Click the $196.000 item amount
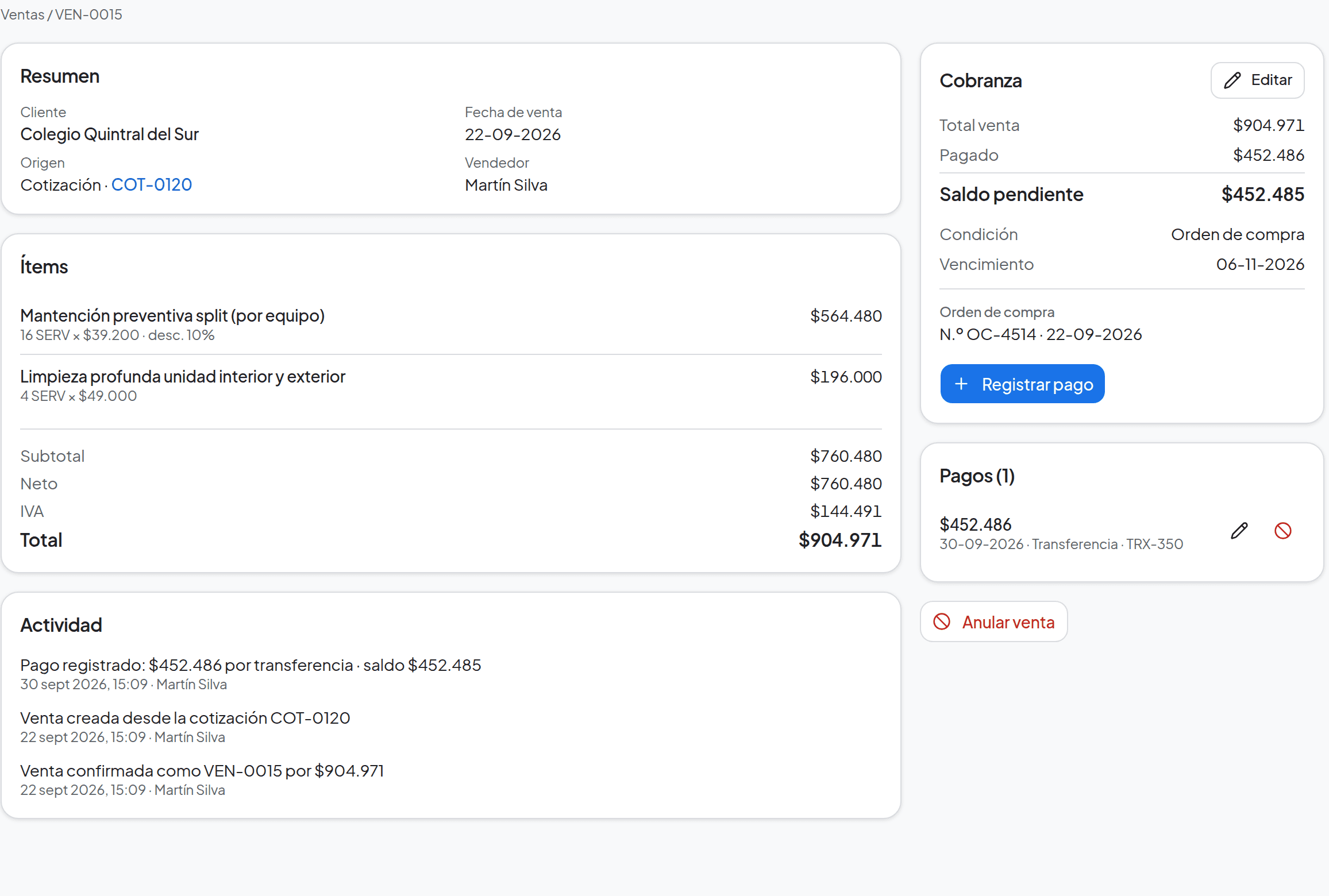This screenshot has width=1329, height=896. (846, 377)
